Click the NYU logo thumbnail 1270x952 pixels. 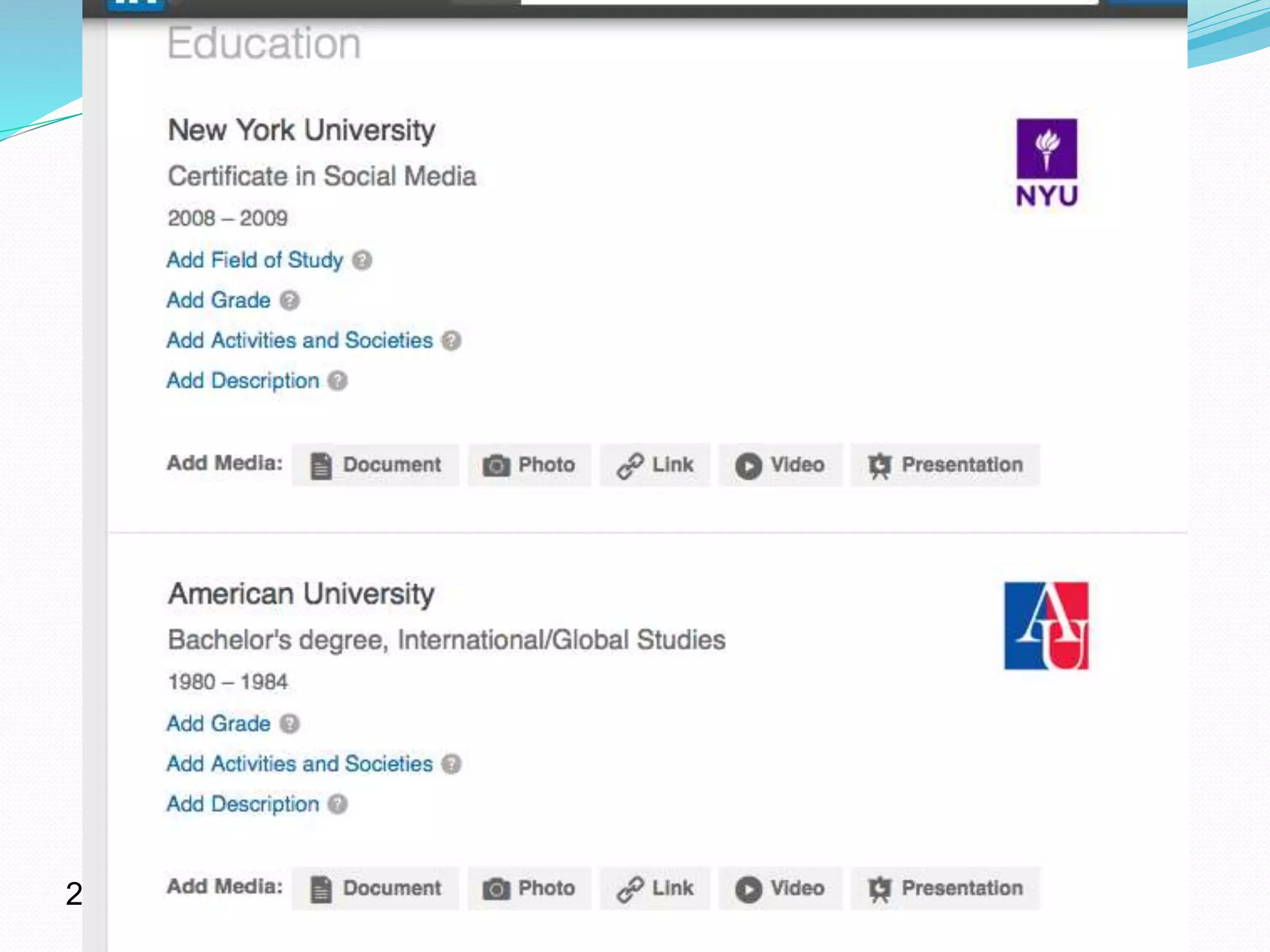point(1046,162)
